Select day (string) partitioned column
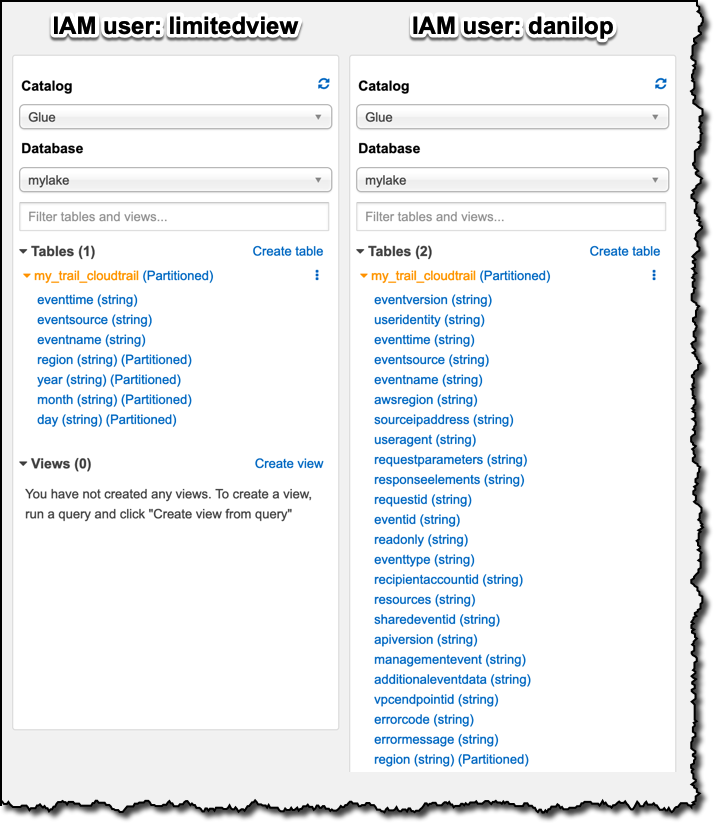 (107, 419)
